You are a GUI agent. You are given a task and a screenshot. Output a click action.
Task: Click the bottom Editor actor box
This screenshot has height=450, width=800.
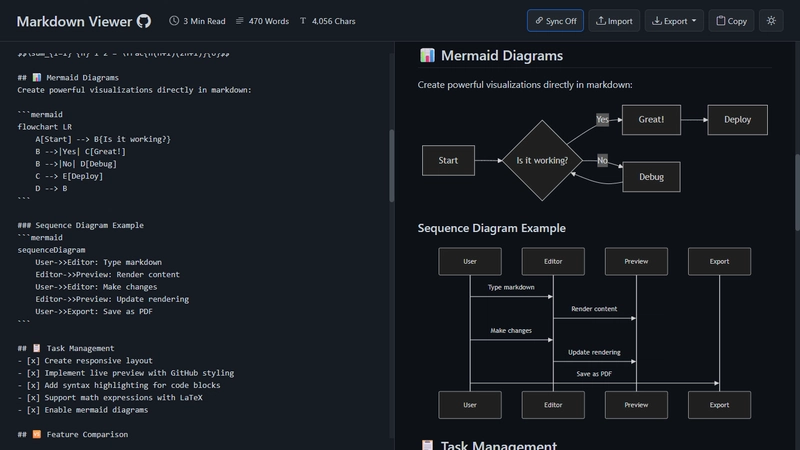(553, 405)
